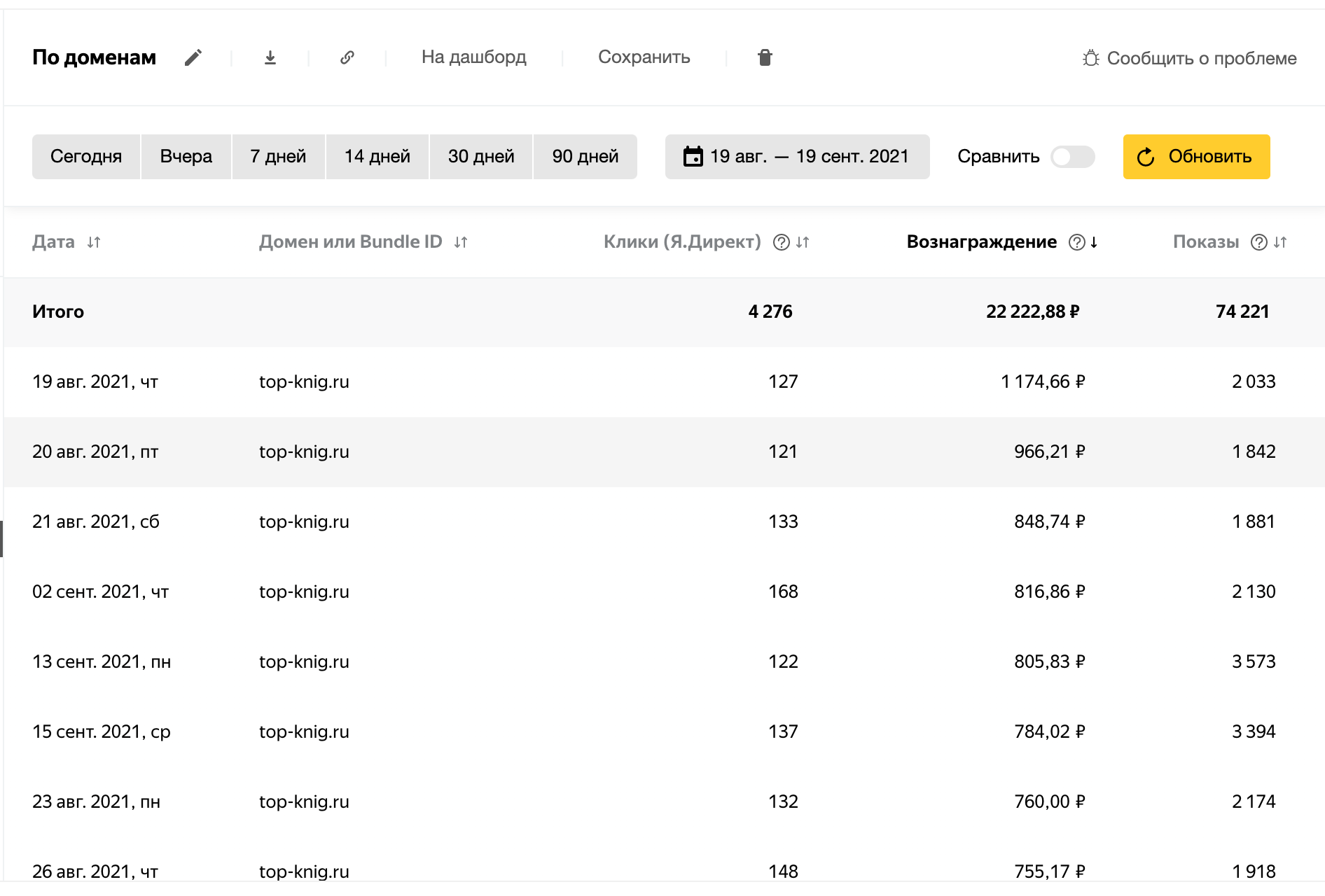Delete report using trash bin icon
Image resolution: width=1325 pixels, height=896 pixels.
765,57
